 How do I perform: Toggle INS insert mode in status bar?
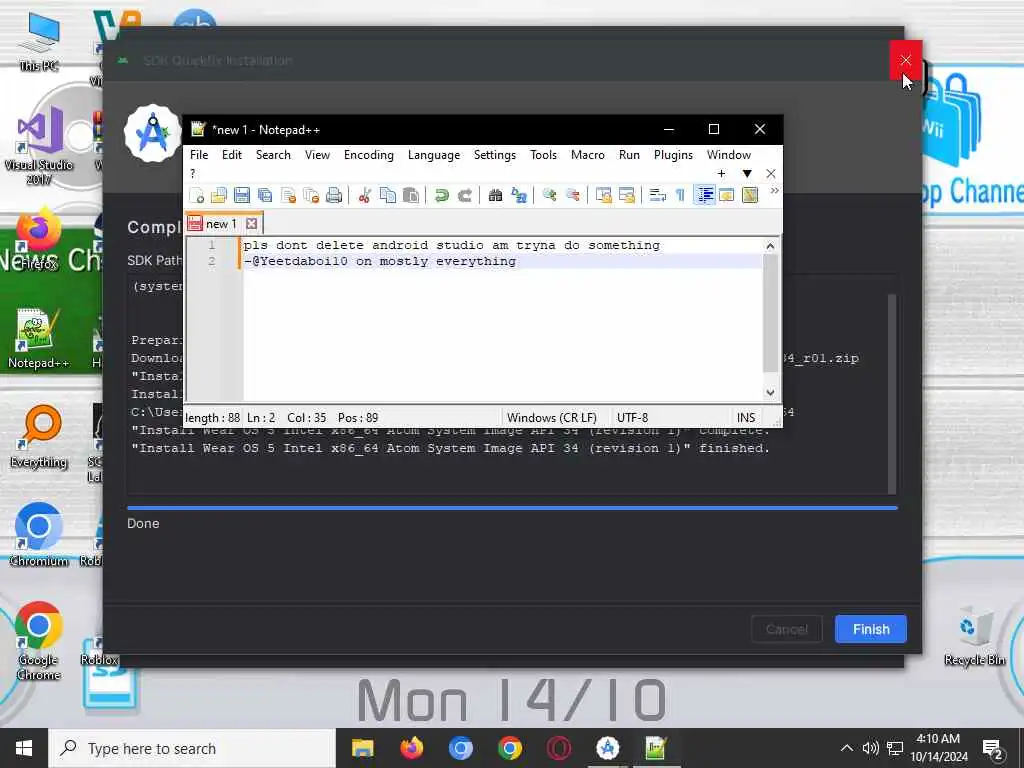pyautogui.click(x=746, y=418)
